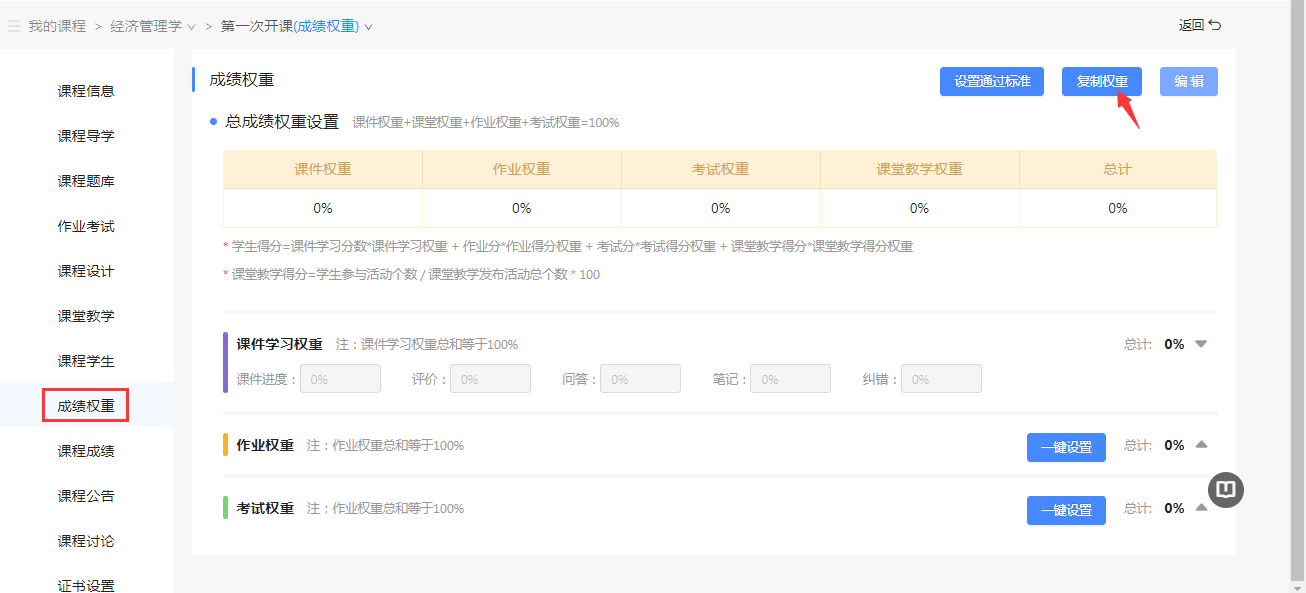Expand the 作业权重 section arrow

[x=1201, y=445]
